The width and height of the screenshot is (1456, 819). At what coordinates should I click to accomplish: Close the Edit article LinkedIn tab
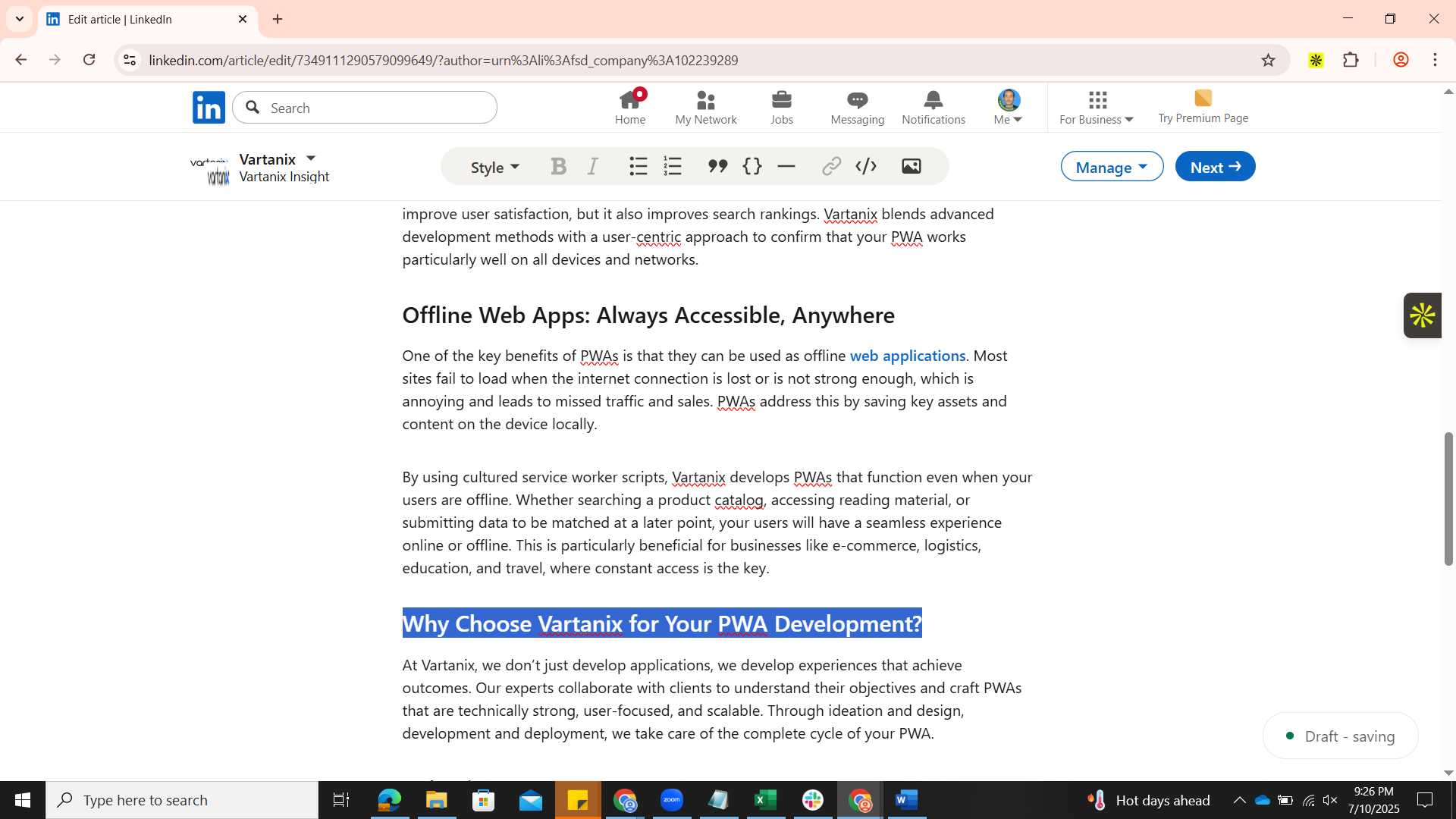click(243, 19)
